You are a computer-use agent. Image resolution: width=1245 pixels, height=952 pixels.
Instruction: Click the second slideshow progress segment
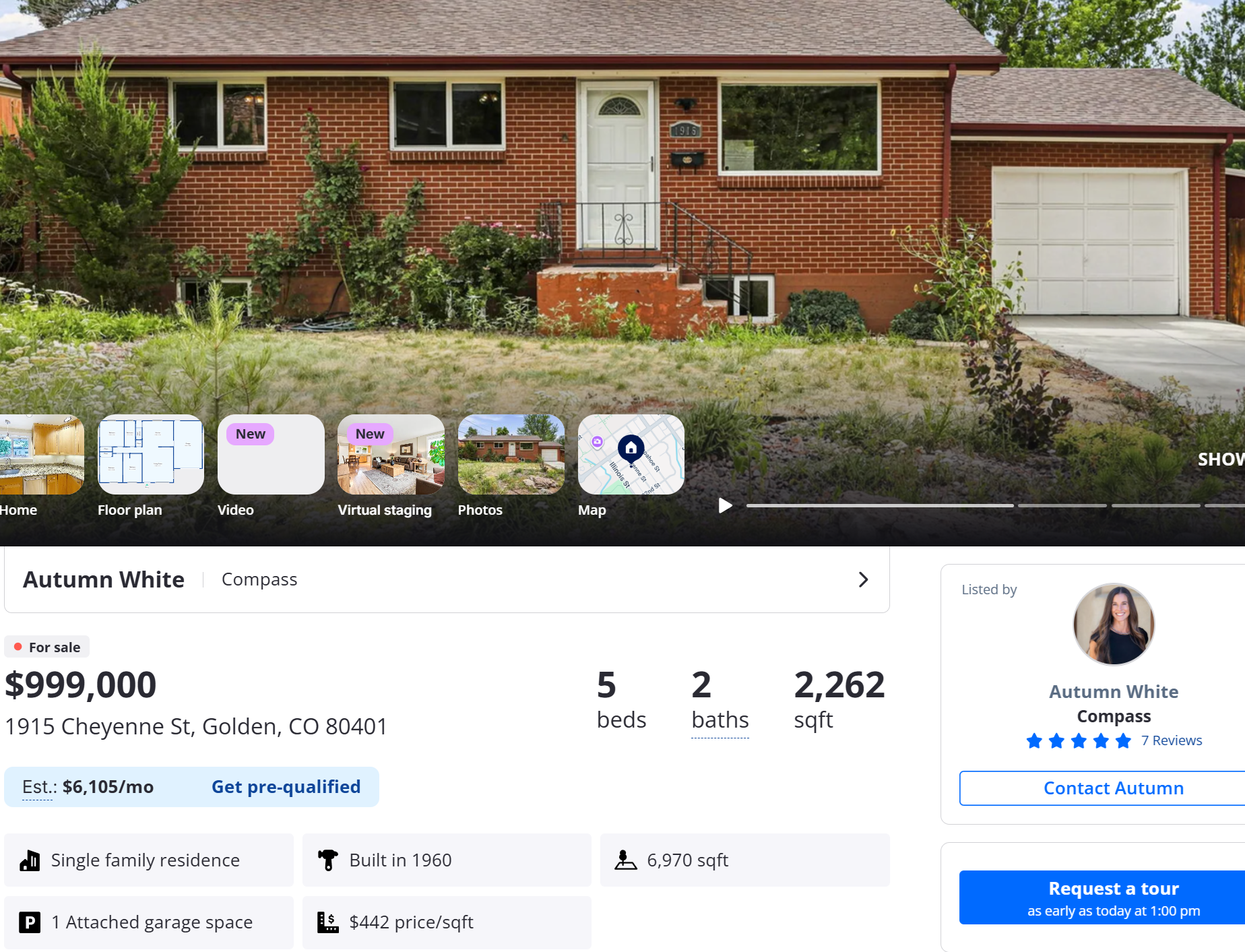(1062, 505)
